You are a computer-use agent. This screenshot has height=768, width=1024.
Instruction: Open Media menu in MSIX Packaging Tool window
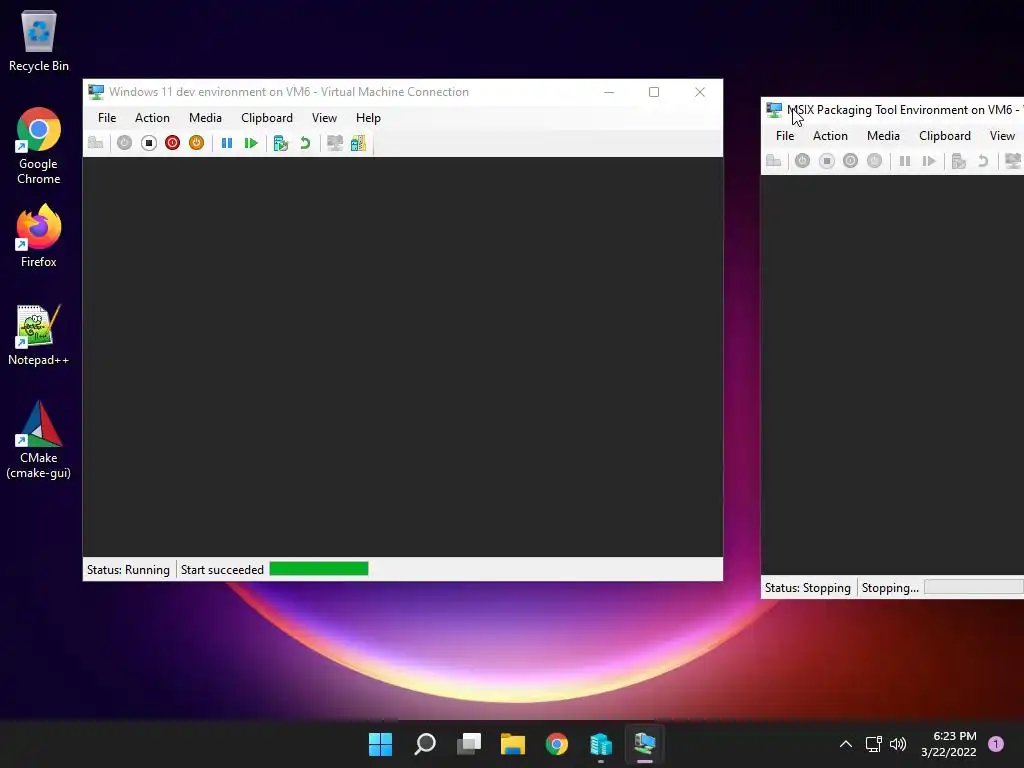[883, 136]
